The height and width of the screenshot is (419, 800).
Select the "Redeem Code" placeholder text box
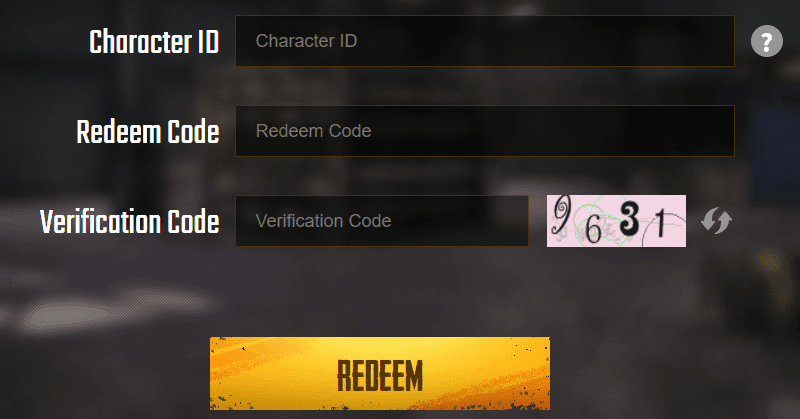tap(485, 131)
